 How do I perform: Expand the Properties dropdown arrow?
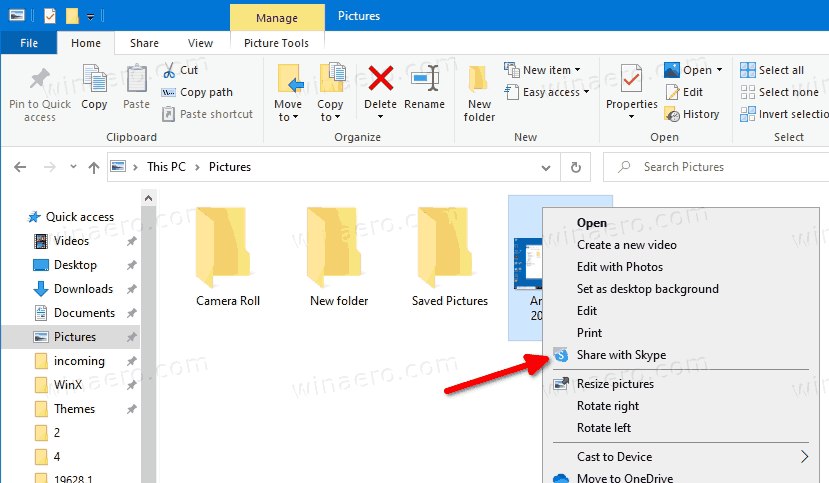coord(631,117)
